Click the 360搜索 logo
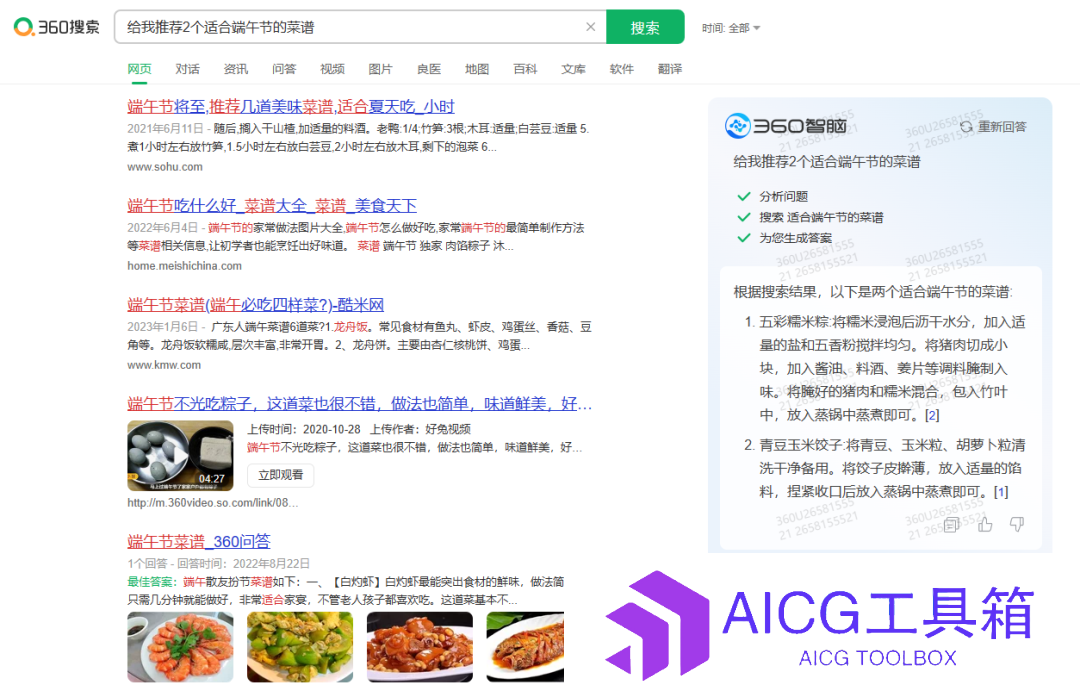 pyautogui.click(x=56, y=27)
